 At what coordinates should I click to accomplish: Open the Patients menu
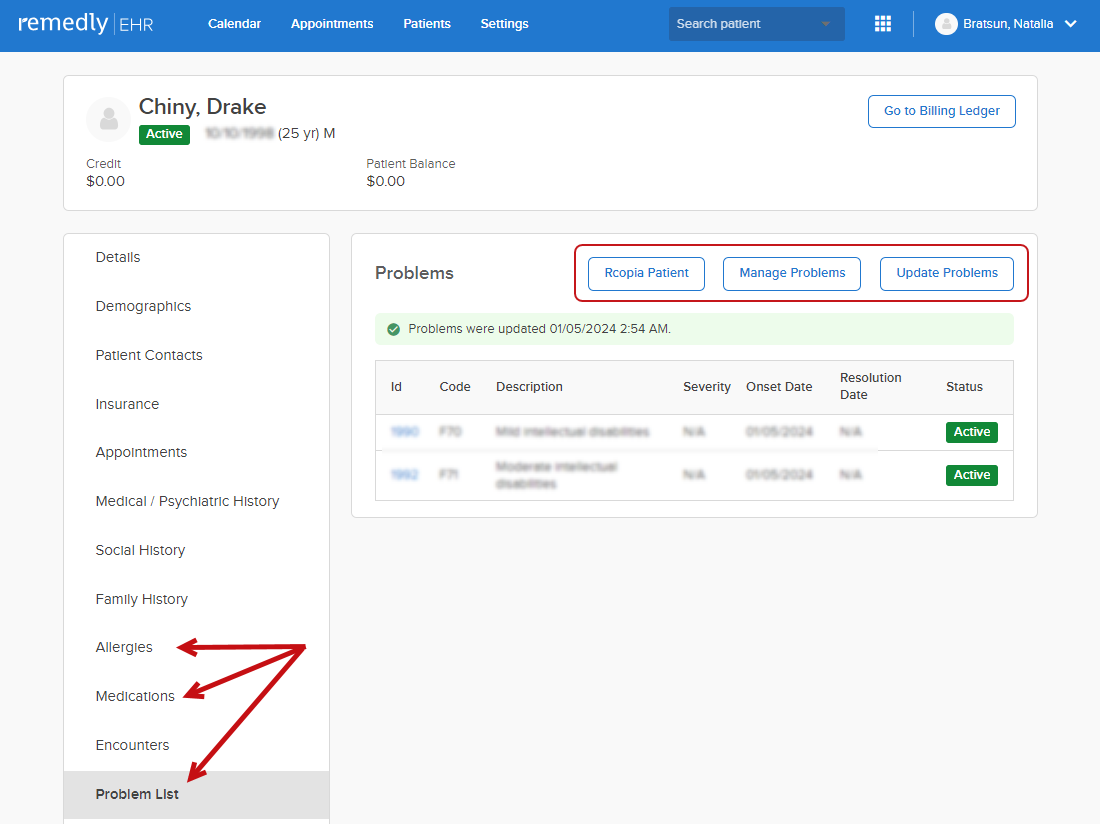427,24
